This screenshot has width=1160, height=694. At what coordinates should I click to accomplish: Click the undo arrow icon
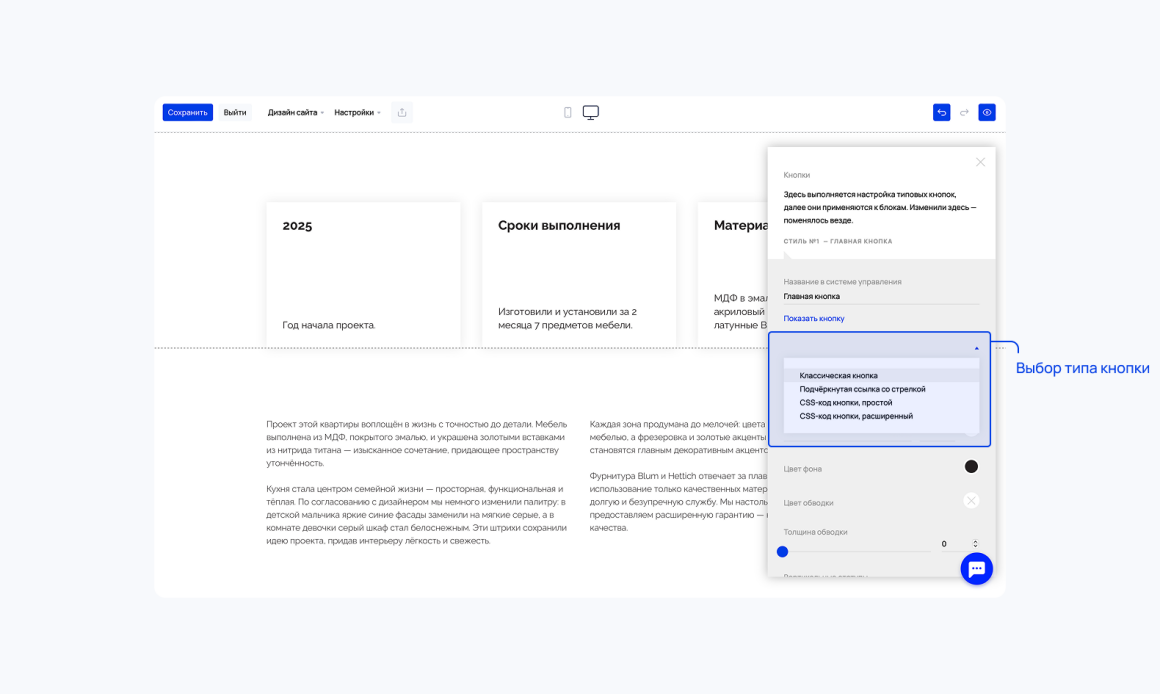pyautogui.click(x=941, y=112)
